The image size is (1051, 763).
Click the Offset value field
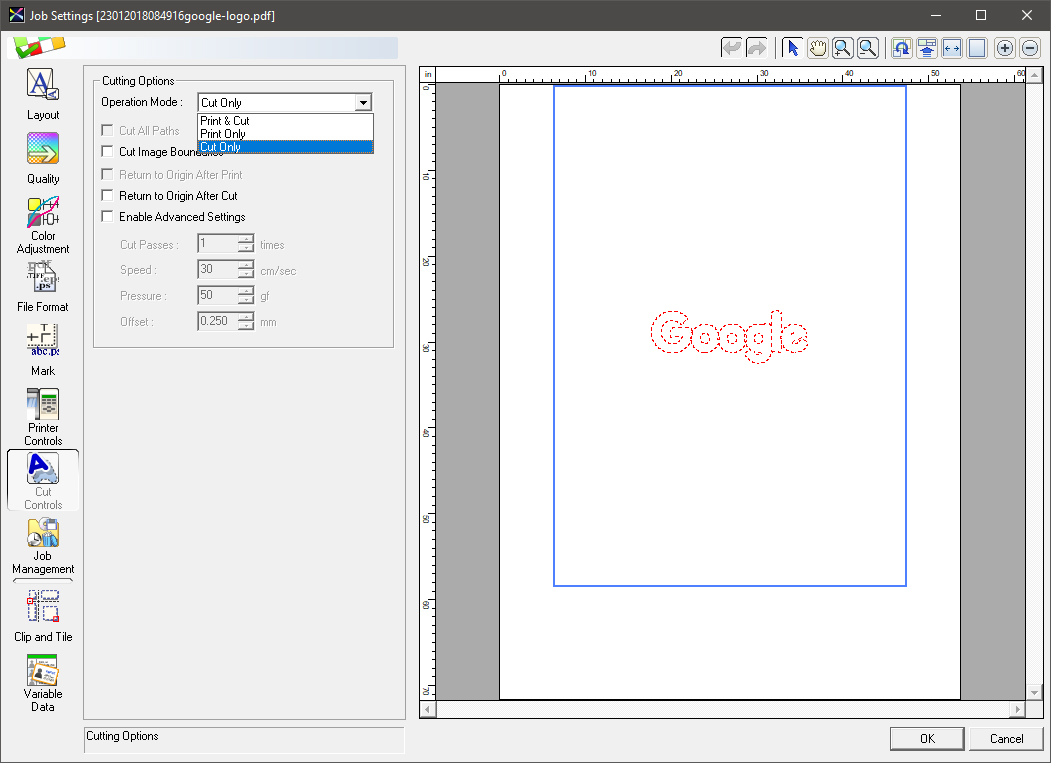coord(218,321)
